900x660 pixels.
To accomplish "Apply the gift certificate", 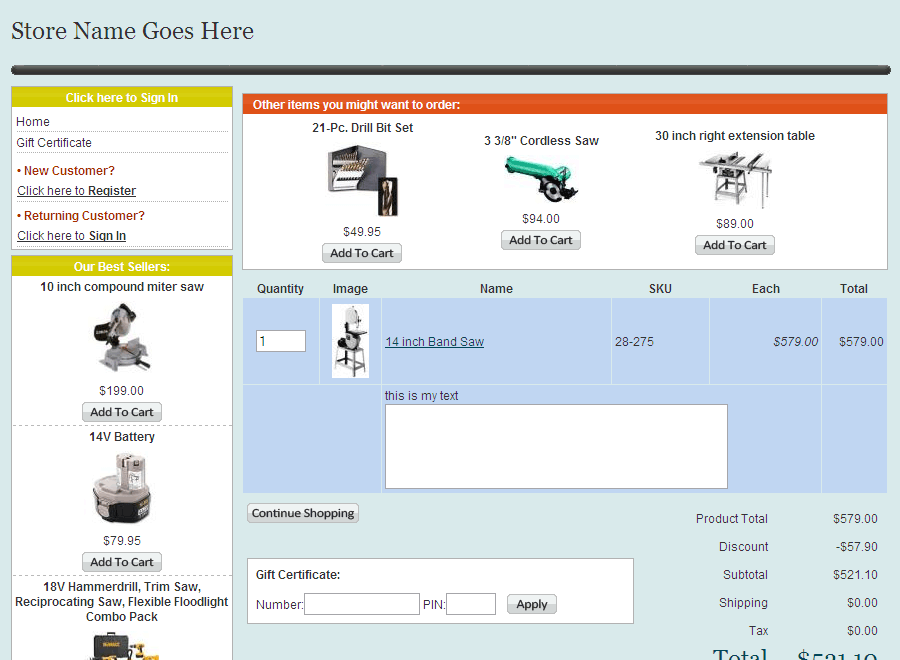I will (531, 604).
